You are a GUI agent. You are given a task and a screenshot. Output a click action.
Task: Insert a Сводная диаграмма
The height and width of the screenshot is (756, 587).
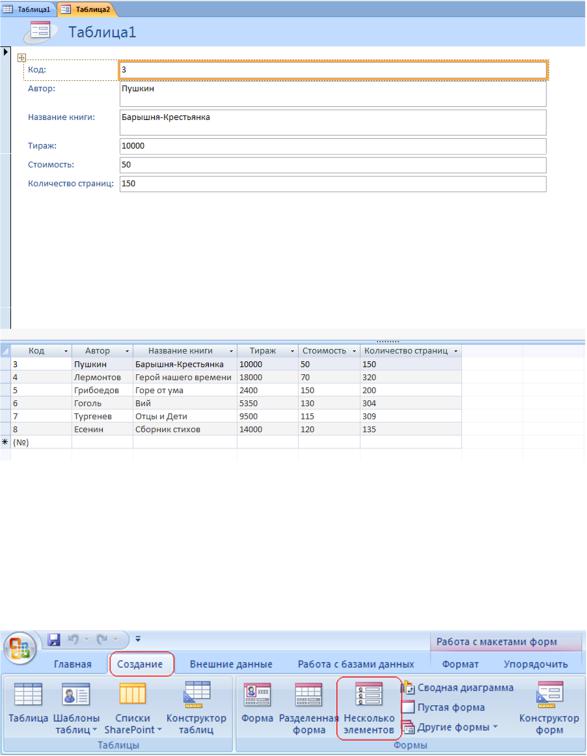(458, 688)
